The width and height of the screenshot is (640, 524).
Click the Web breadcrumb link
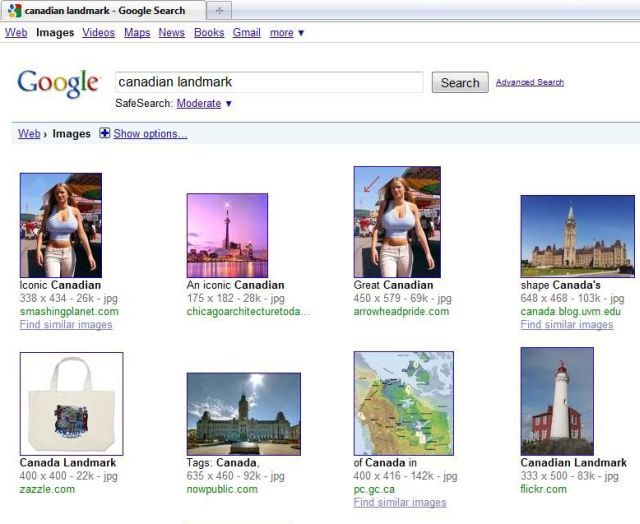click(x=29, y=134)
